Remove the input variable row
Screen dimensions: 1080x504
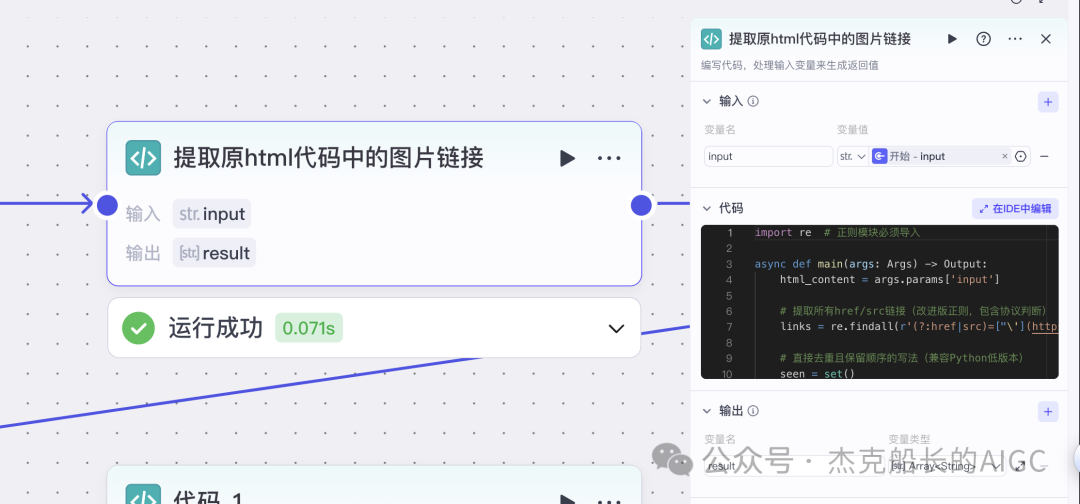pyautogui.click(x=1044, y=156)
